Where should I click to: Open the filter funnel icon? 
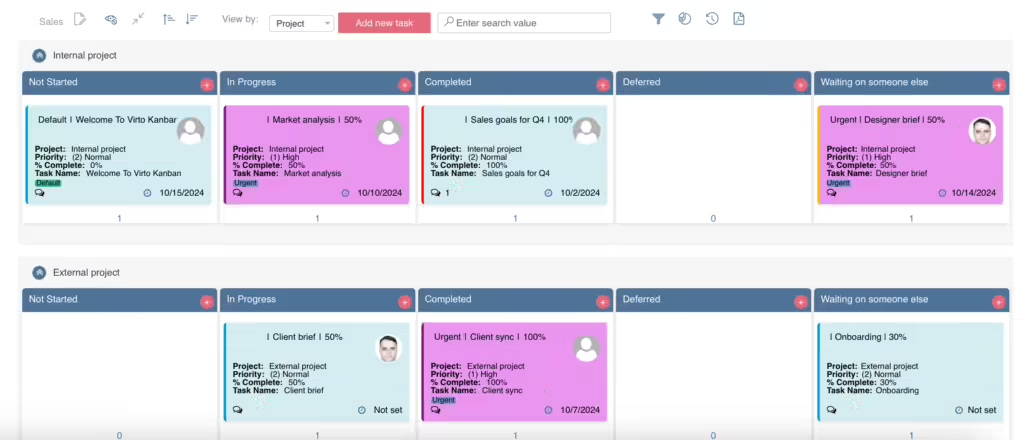[658, 19]
